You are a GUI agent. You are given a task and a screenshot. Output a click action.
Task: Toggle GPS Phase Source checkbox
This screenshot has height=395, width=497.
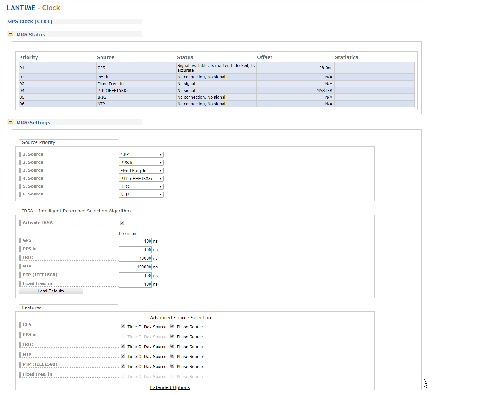(x=172, y=326)
